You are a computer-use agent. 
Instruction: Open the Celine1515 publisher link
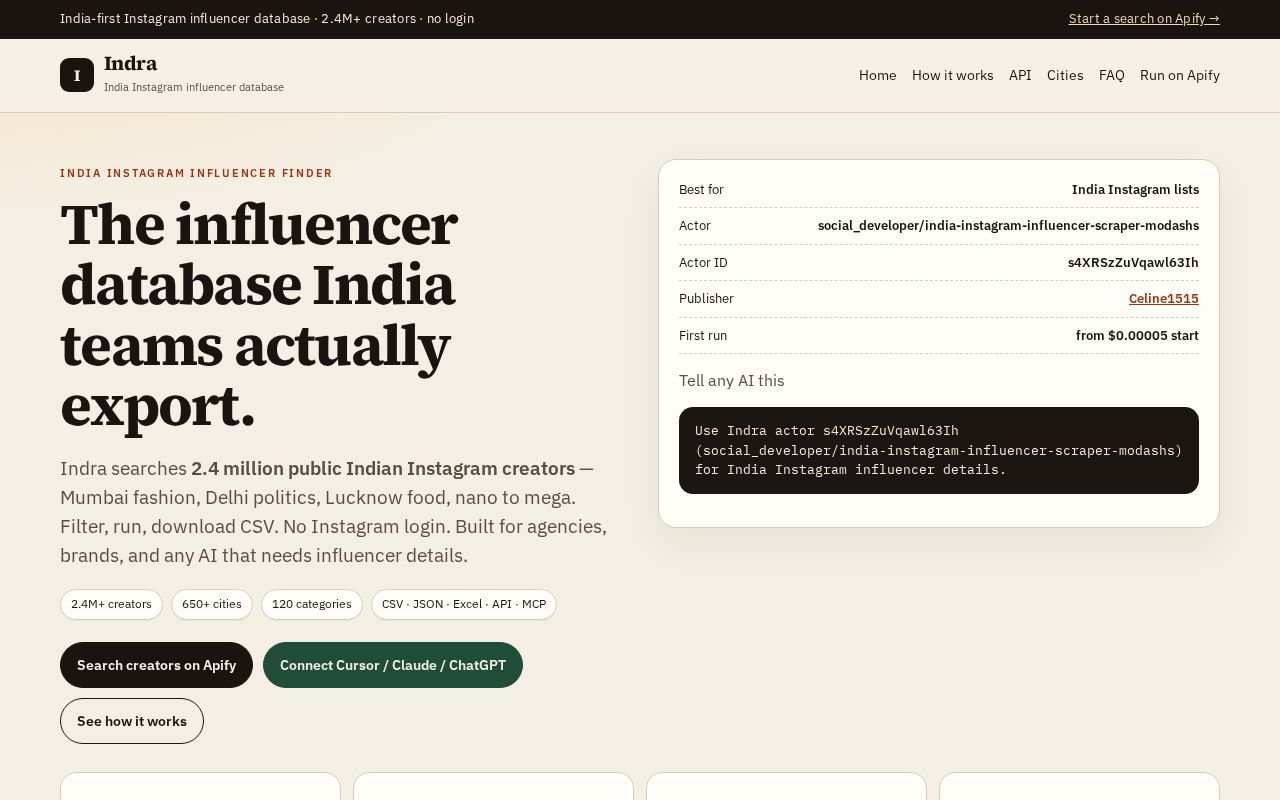(x=1164, y=299)
